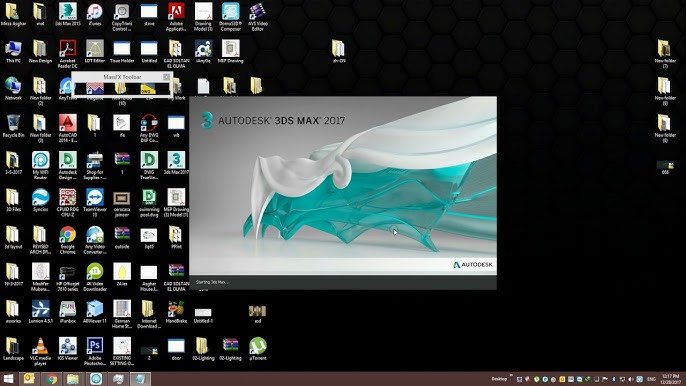The width and height of the screenshot is (686, 386).
Task: Click the Autodesk 3ds Max 2017 splash image
Action: tap(343, 186)
